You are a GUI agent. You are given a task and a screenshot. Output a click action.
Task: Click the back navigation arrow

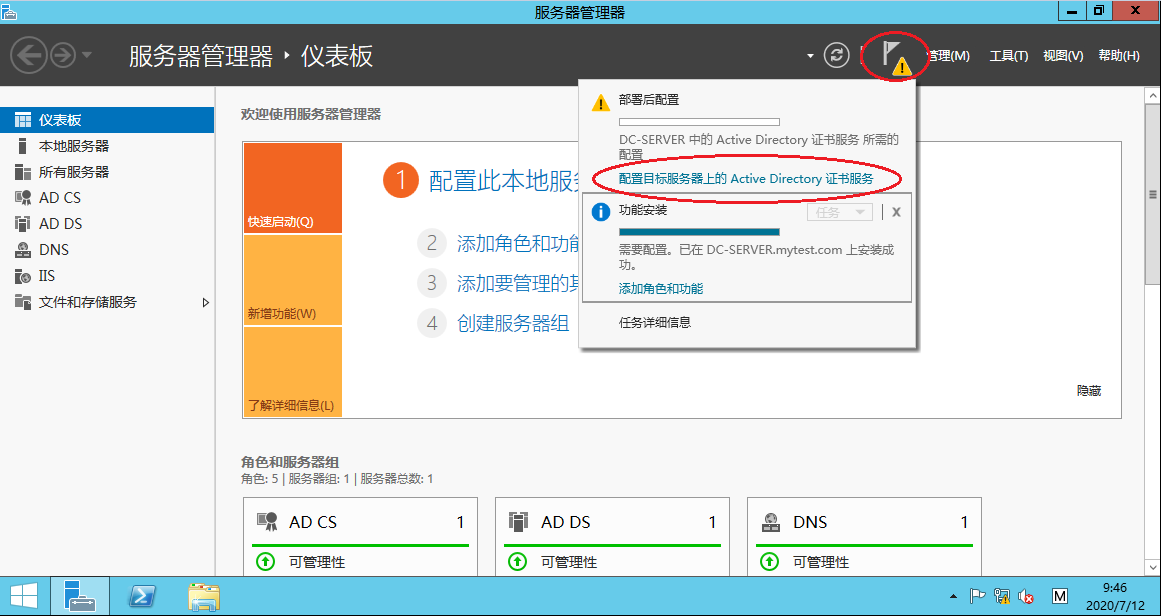point(29,56)
